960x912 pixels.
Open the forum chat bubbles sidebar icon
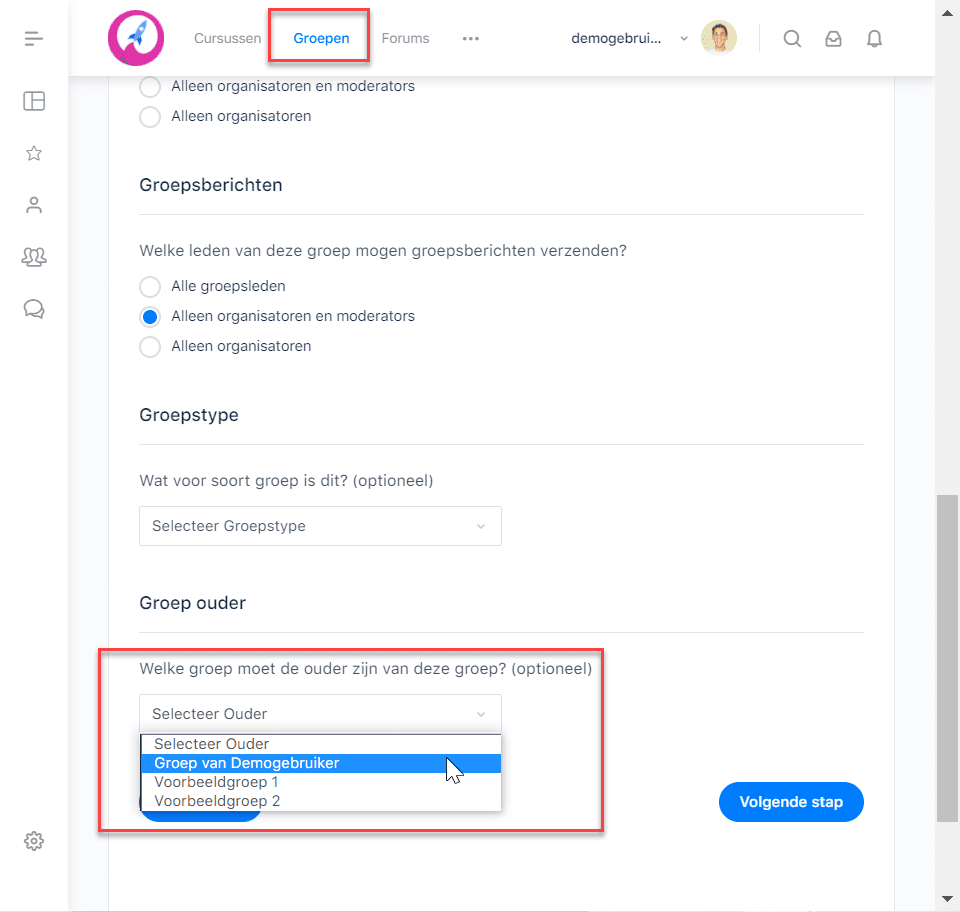click(x=34, y=308)
